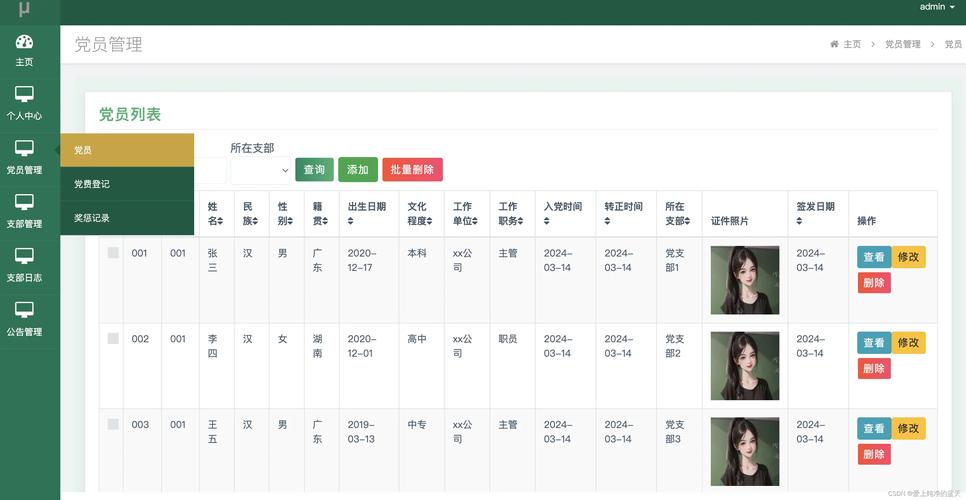The width and height of the screenshot is (966, 500).
Task: Sort by 所在支部 column arrows
Action: coord(688,221)
